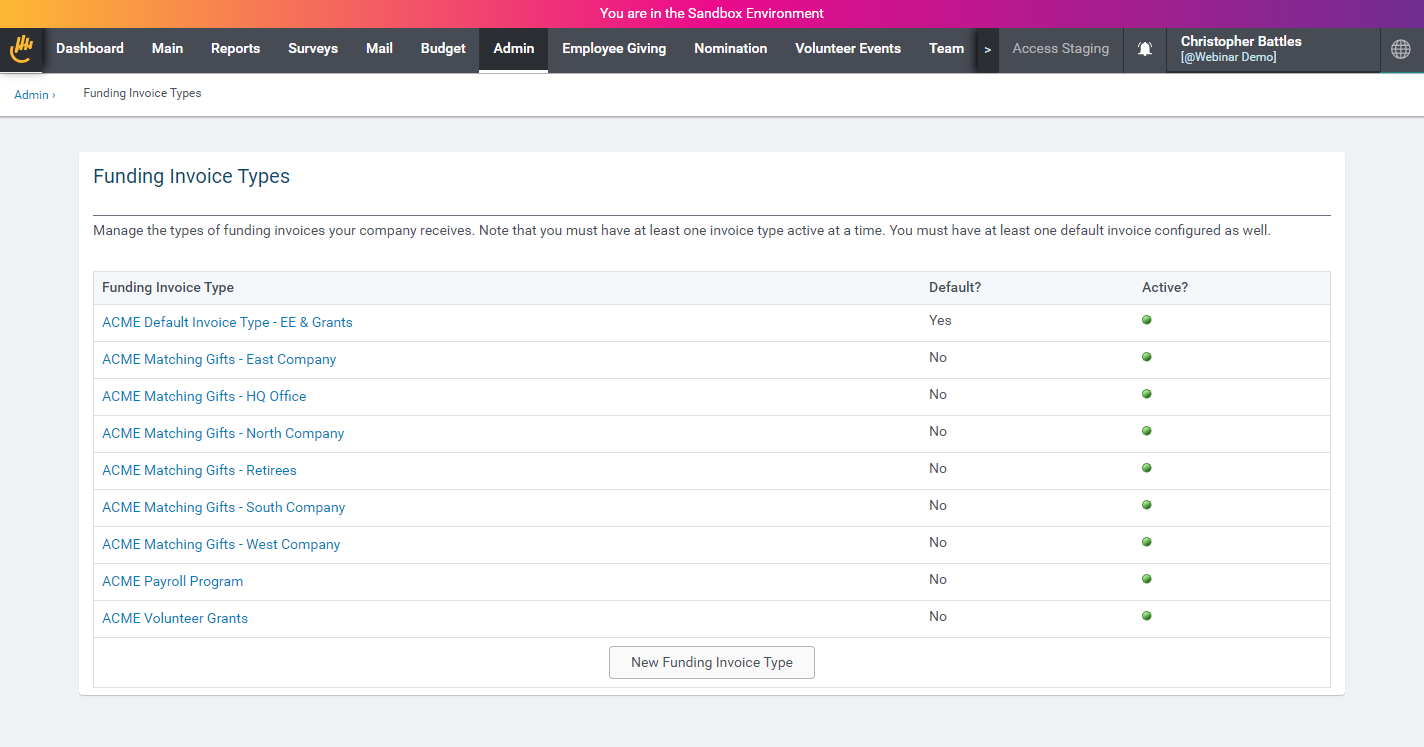Click the Admin breadcrumb link

(31, 94)
